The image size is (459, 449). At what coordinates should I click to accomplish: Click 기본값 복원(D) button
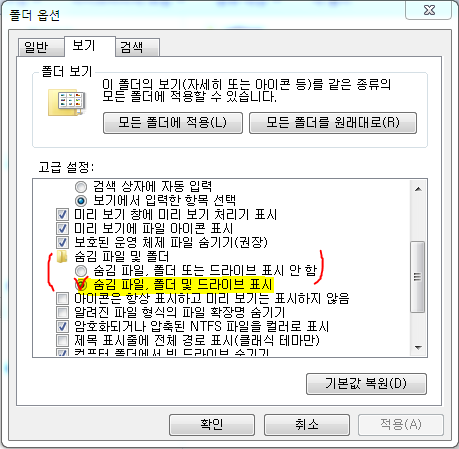[x=366, y=384]
